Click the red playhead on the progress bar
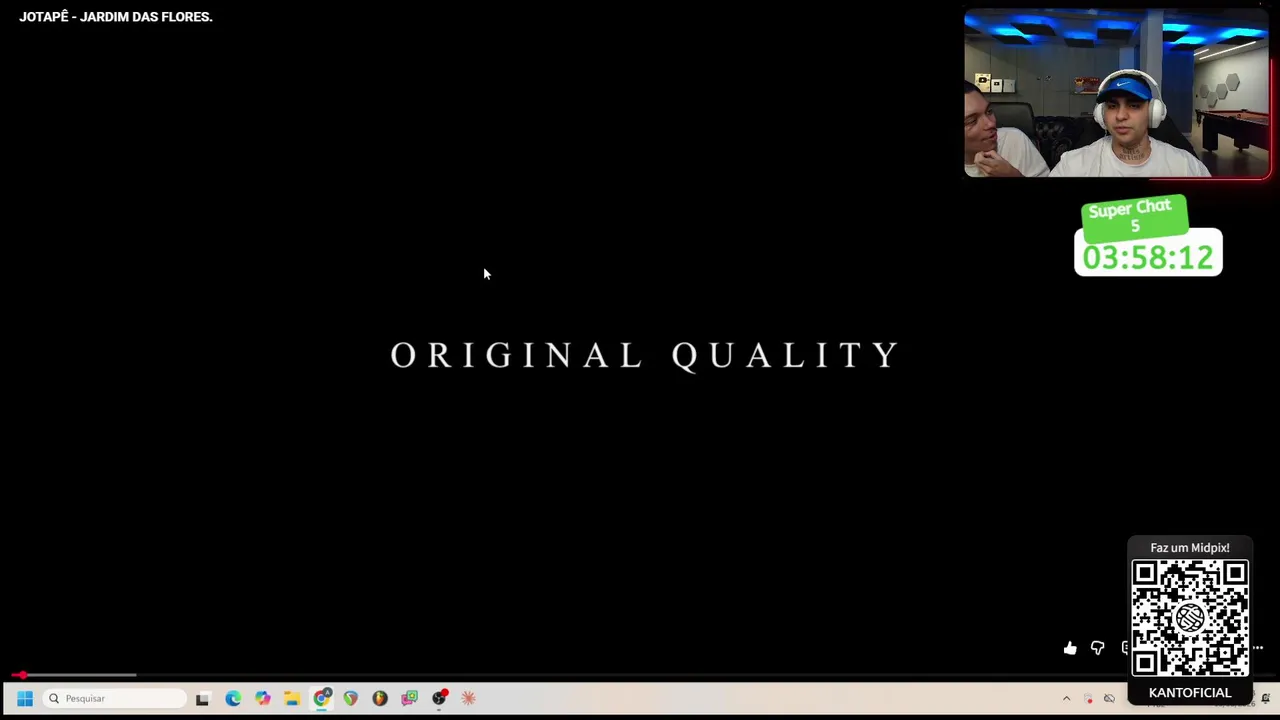Image resolution: width=1280 pixels, height=720 pixels. [x=22, y=676]
